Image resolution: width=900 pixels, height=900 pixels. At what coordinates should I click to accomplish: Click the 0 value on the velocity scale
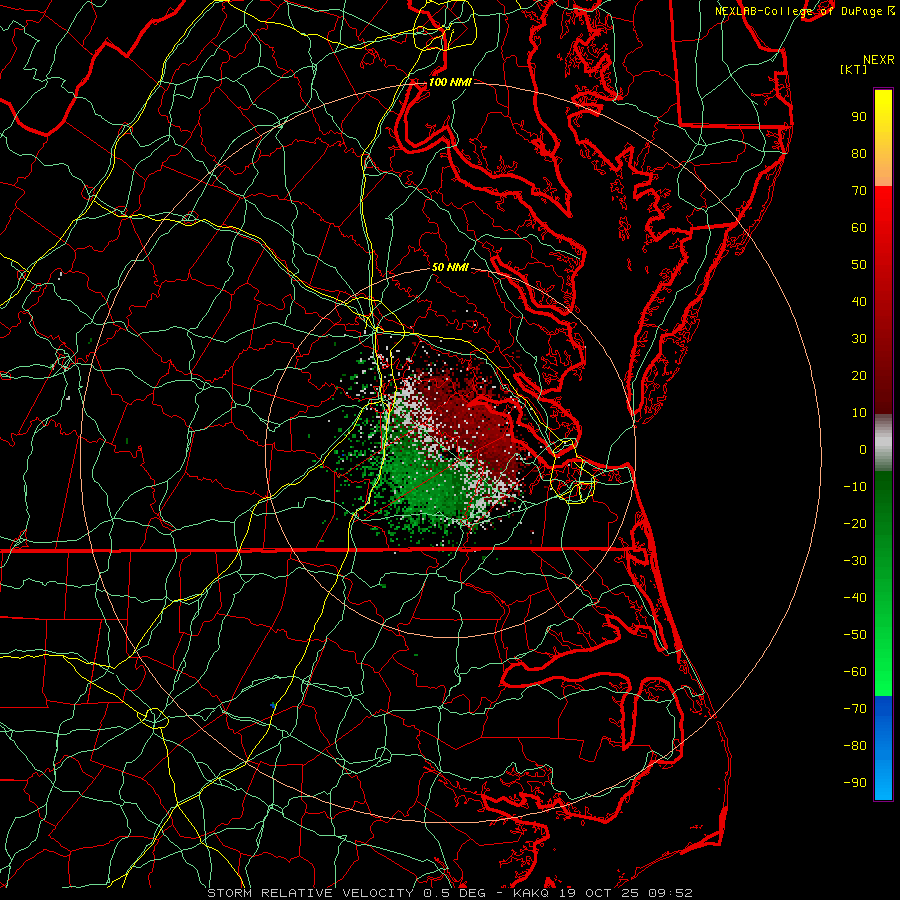pyautogui.click(x=863, y=450)
